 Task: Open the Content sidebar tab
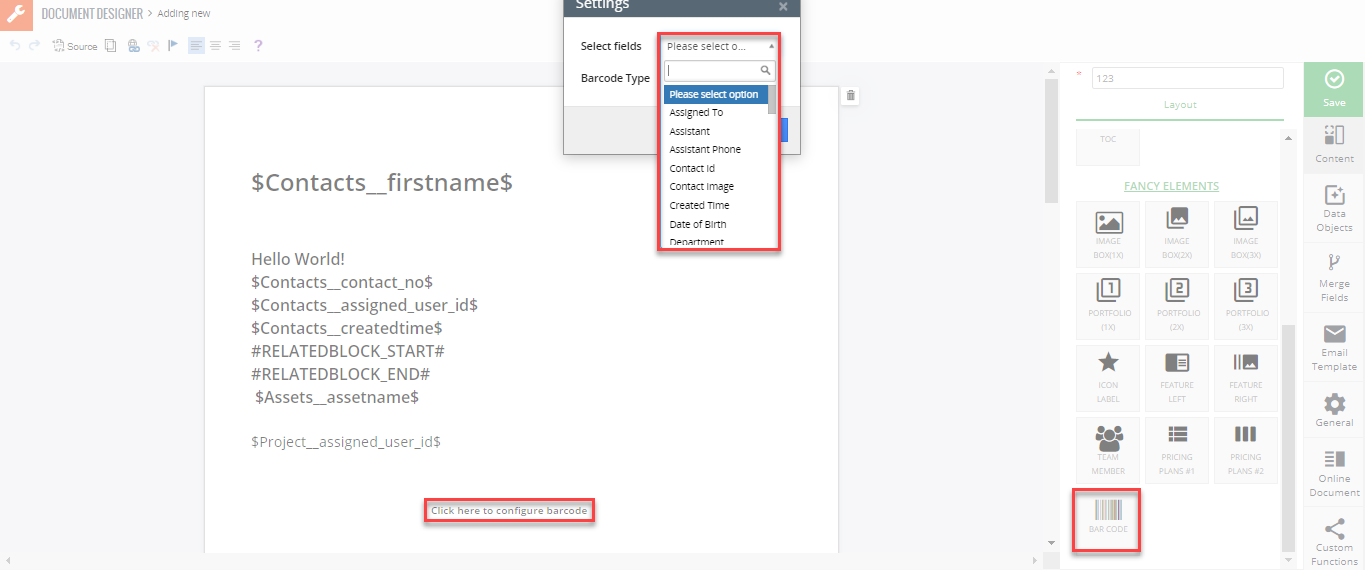pos(1334,143)
